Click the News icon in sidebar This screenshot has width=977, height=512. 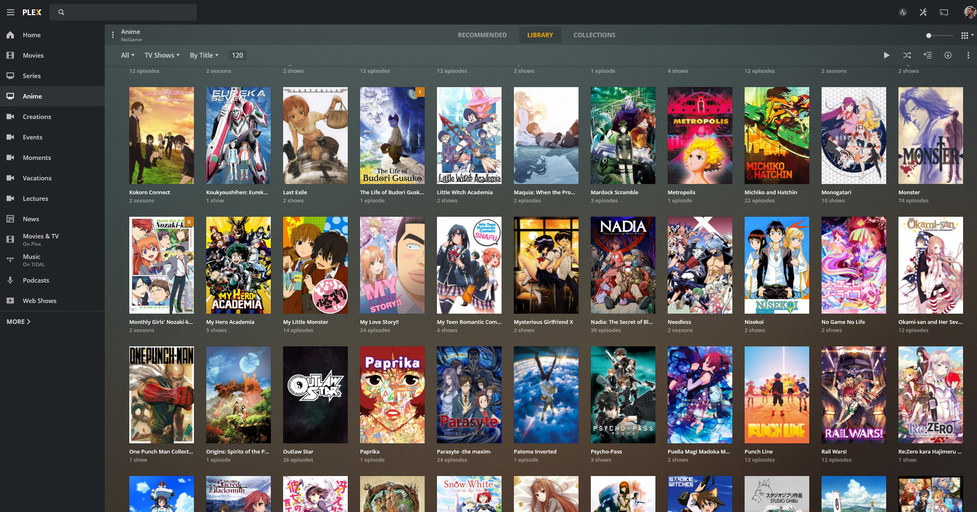click(x=10, y=219)
